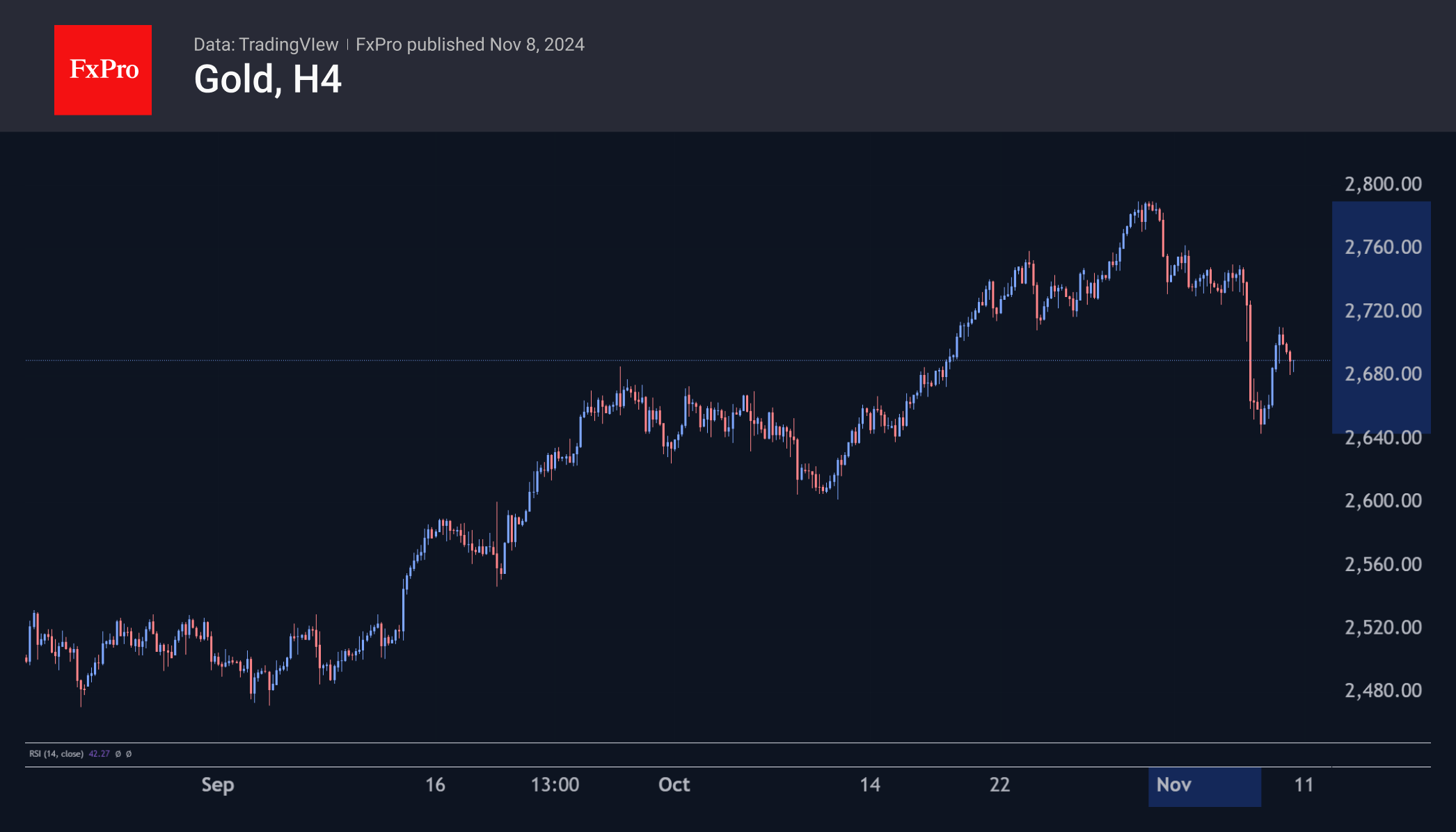Click the 2,480.00 price axis label
1456x832 pixels.
click(1382, 690)
